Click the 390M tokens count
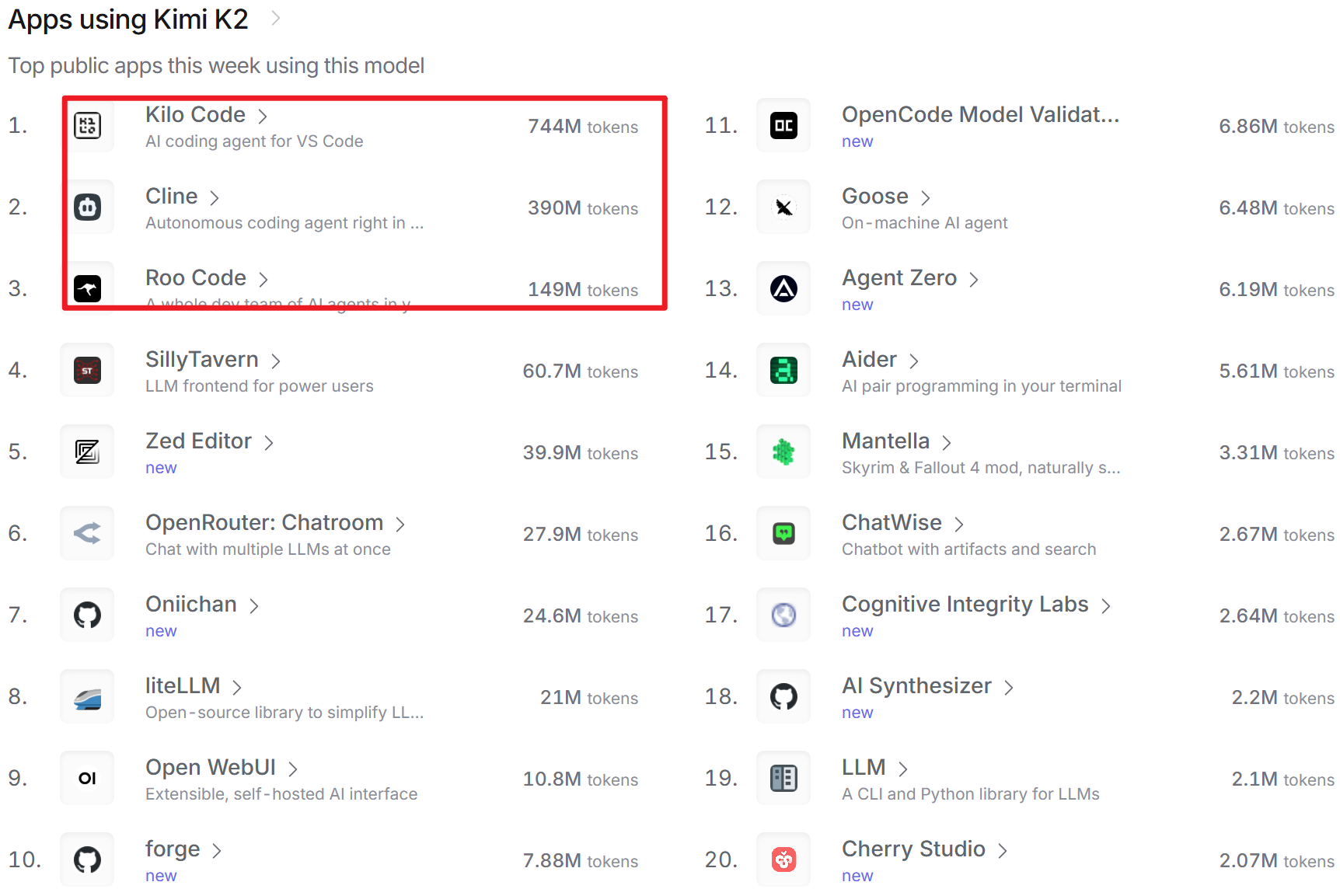 click(583, 207)
